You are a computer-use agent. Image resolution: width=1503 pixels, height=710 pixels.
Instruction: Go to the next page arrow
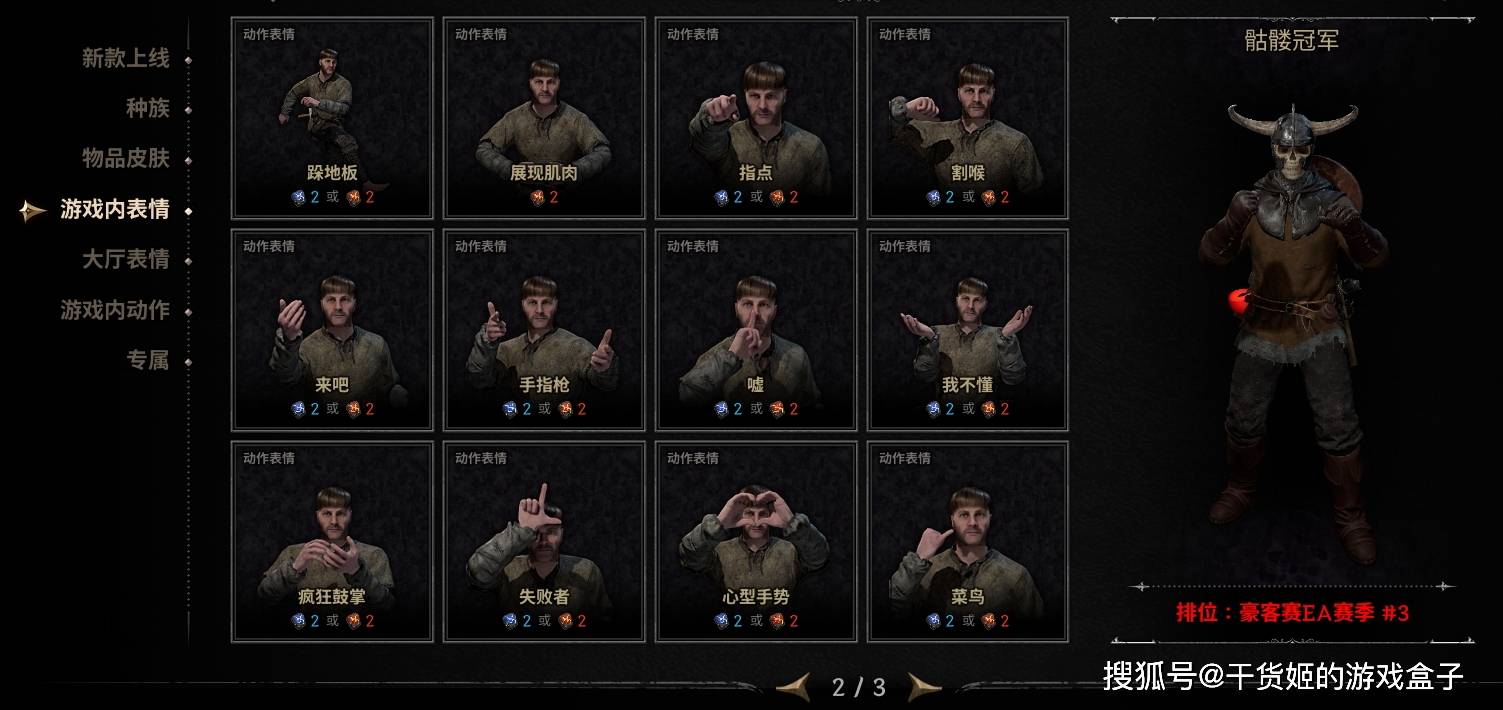[924, 687]
